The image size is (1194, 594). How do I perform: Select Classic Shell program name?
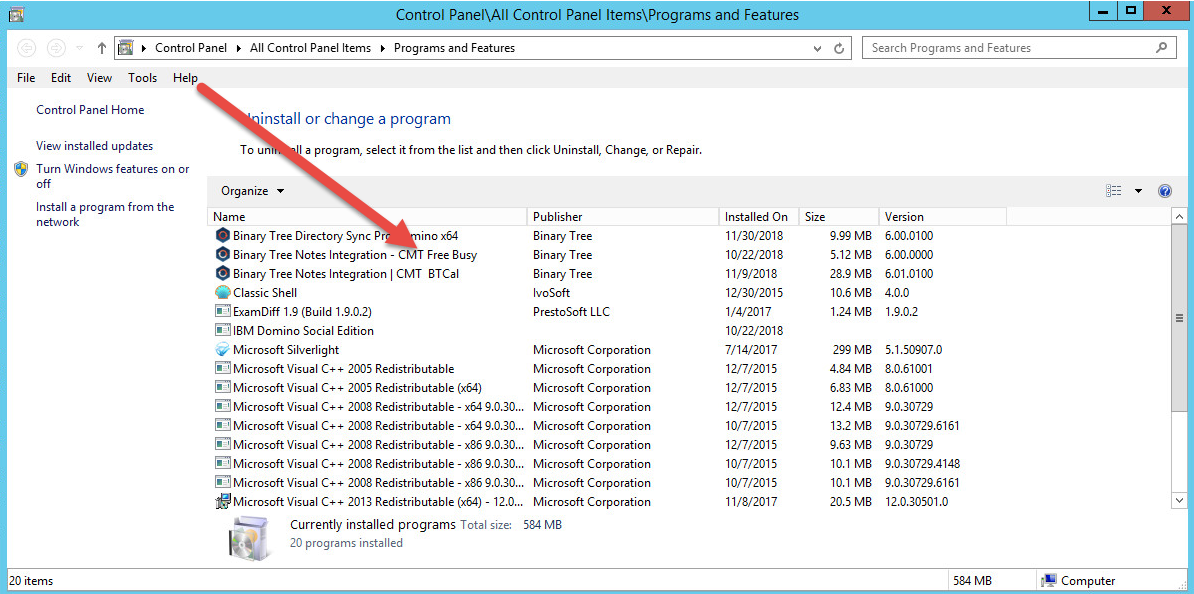(265, 292)
